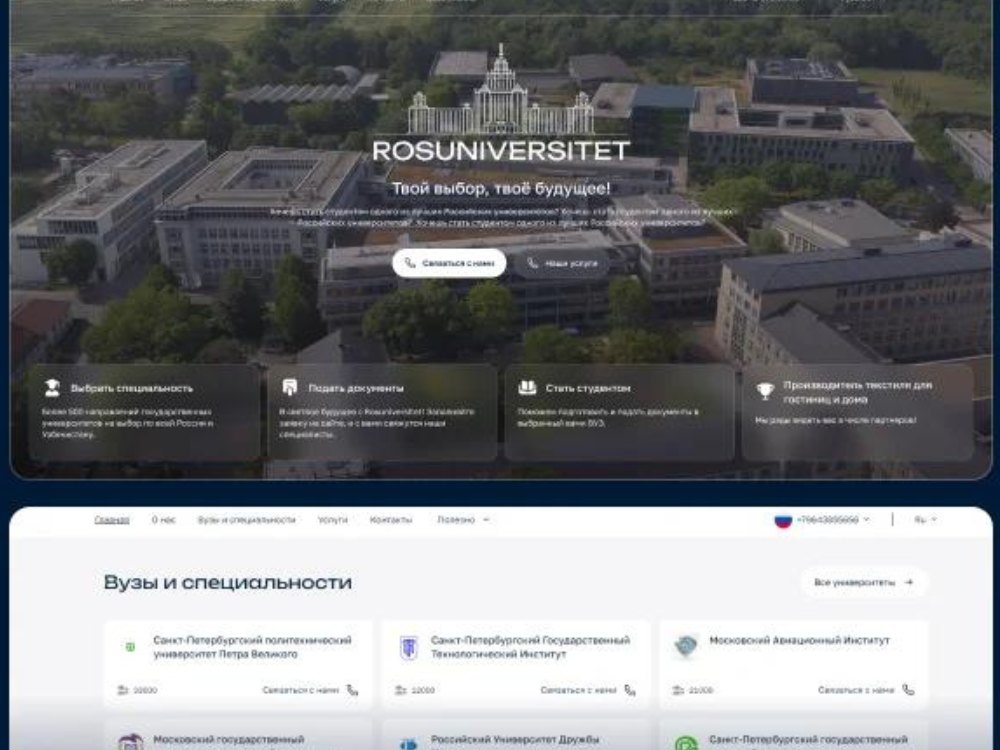
Task: Open Вузы и специальности in navigation bar
Action: (246, 520)
